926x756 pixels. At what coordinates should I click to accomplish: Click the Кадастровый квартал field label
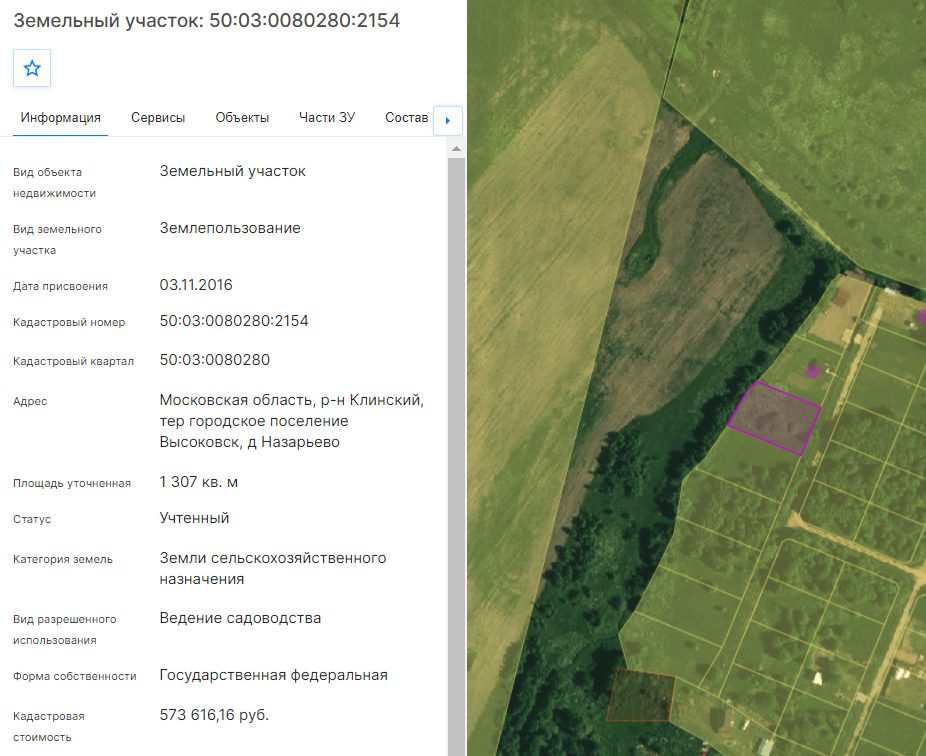[73, 361]
